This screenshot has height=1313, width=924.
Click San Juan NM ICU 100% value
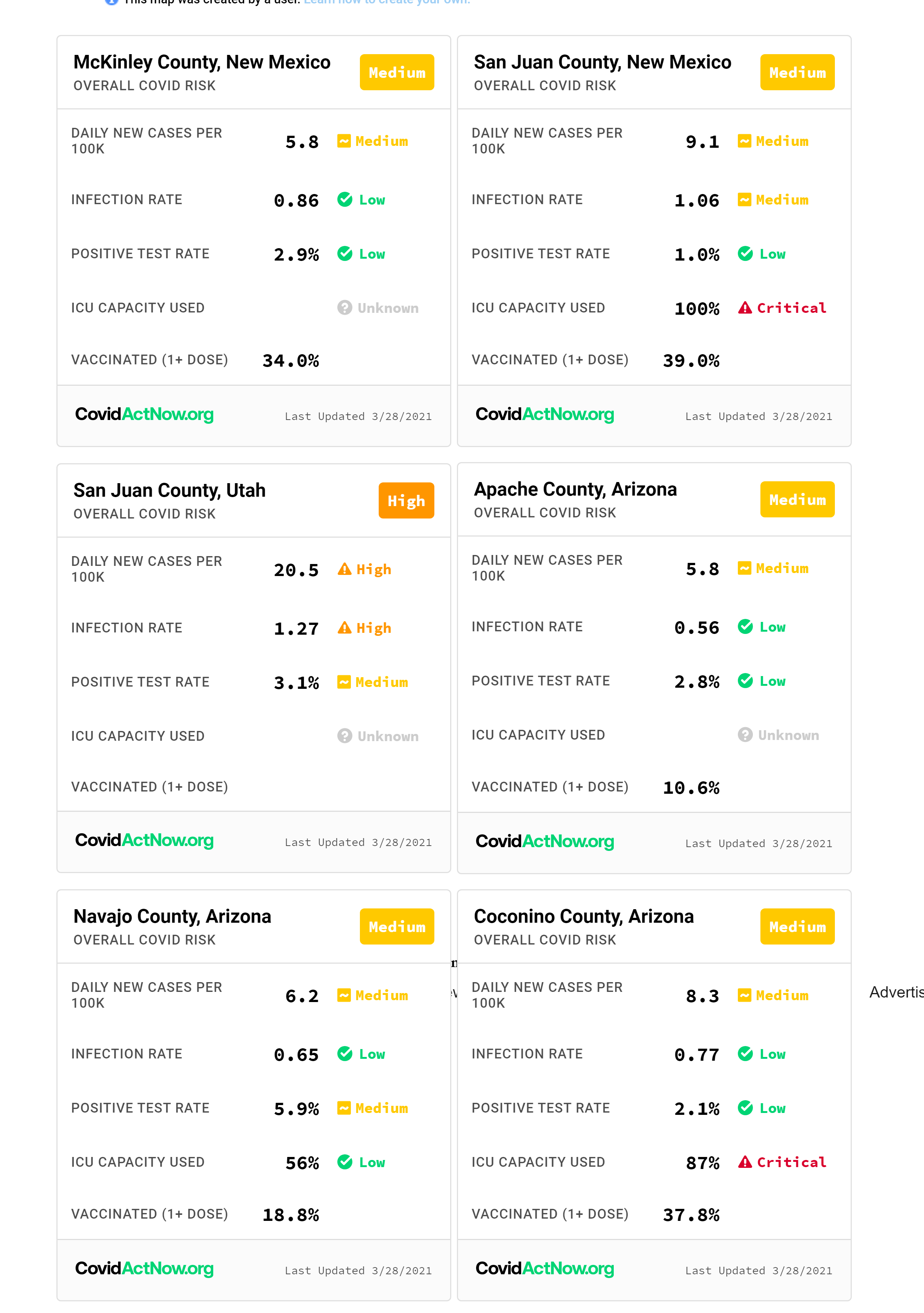[x=696, y=309]
